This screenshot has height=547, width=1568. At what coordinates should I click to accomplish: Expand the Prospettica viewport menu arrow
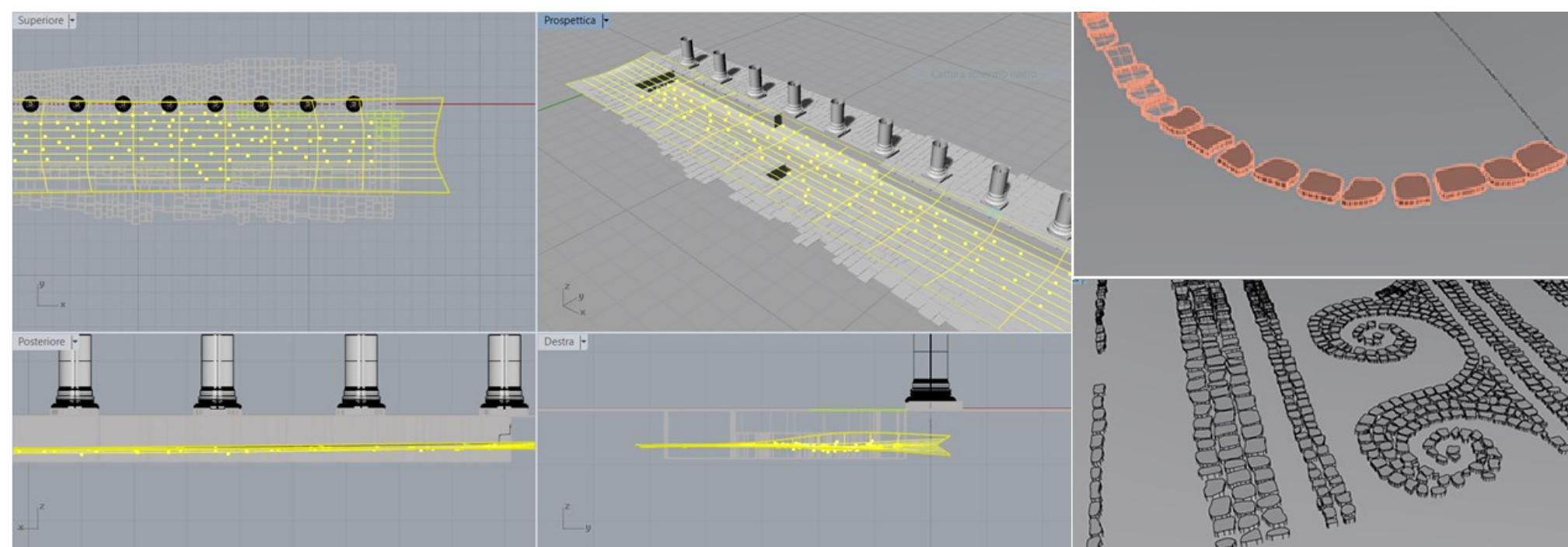(x=606, y=20)
